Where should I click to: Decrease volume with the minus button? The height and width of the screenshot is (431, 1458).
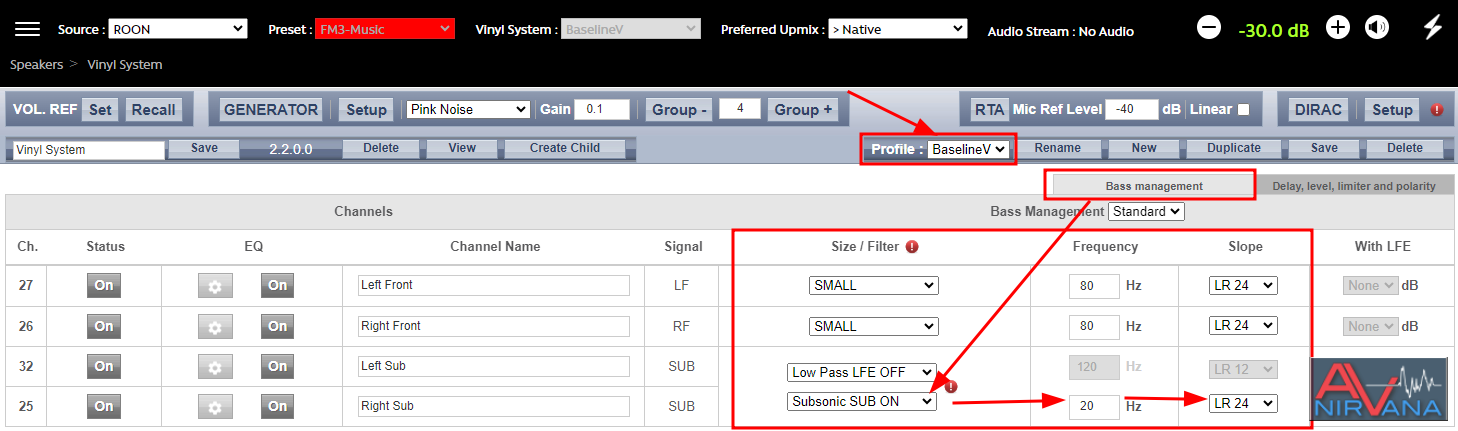pos(1209,28)
